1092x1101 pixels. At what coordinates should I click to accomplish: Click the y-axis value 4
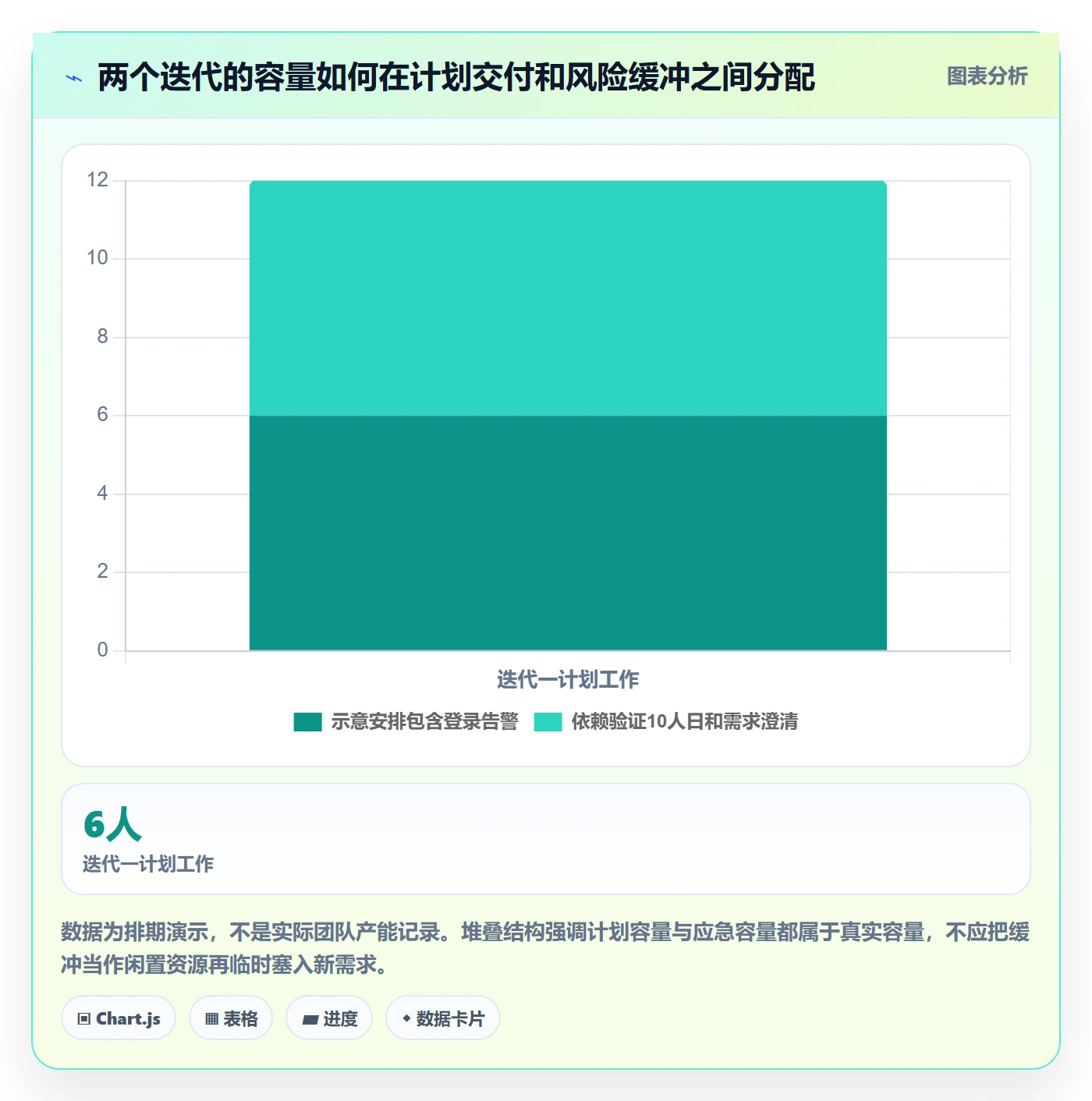click(102, 494)
